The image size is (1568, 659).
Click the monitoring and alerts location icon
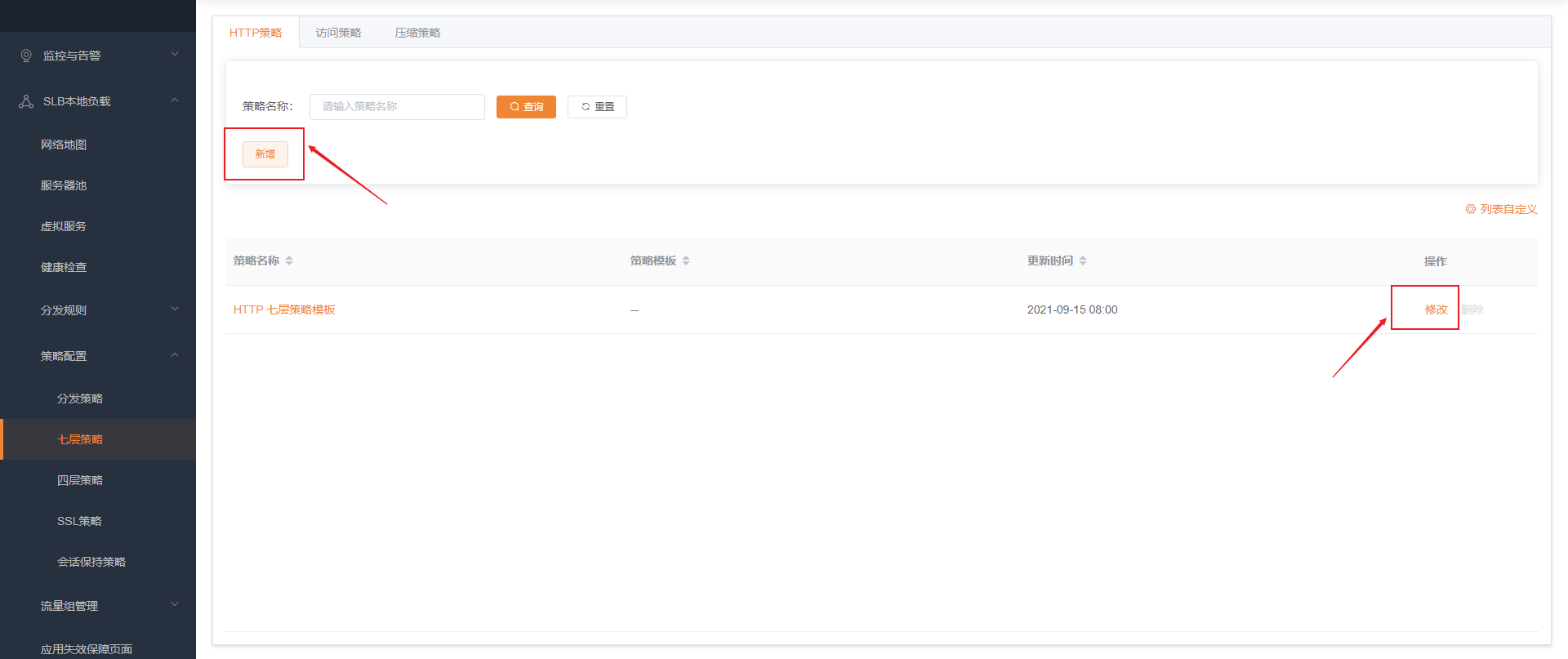tap(26, 56)
